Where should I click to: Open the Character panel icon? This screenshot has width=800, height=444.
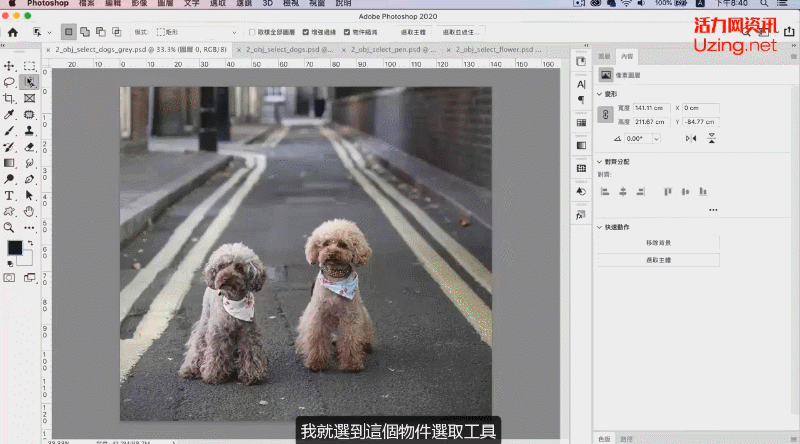[x=581, y=84]
